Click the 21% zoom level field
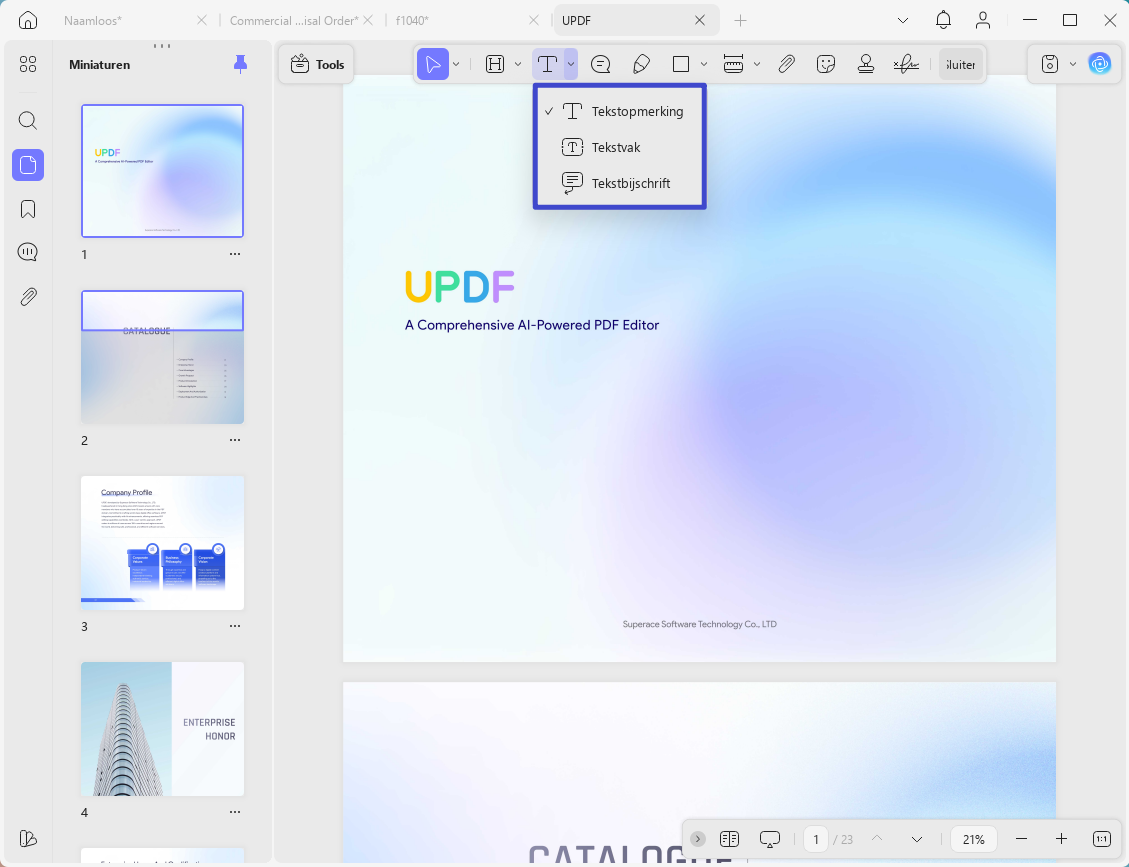The width and height of the screenshot is (1129, 867). pyautogui.click(x=973, y=839)
